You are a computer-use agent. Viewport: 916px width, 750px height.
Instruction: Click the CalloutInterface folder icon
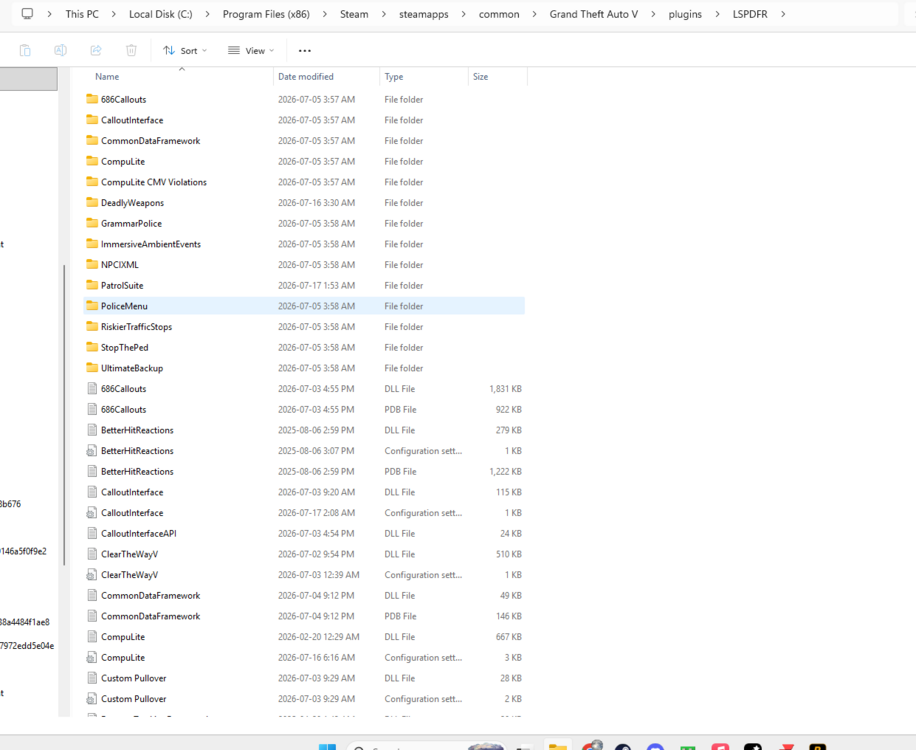coord(92,120)
